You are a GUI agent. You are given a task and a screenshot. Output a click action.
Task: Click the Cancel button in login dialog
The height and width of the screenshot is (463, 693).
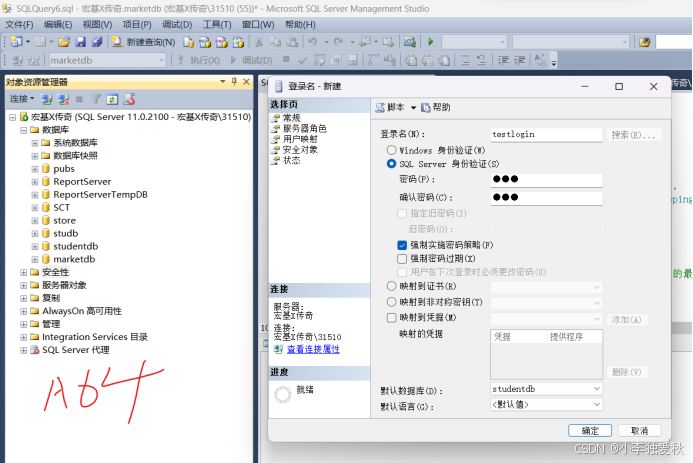click(639, 431)
